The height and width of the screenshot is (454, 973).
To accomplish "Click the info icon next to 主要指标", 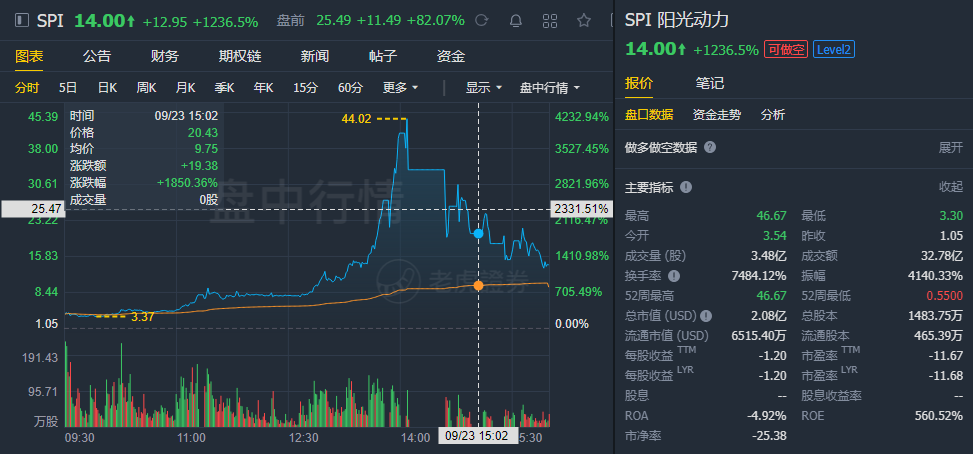I will pos(686,187).
